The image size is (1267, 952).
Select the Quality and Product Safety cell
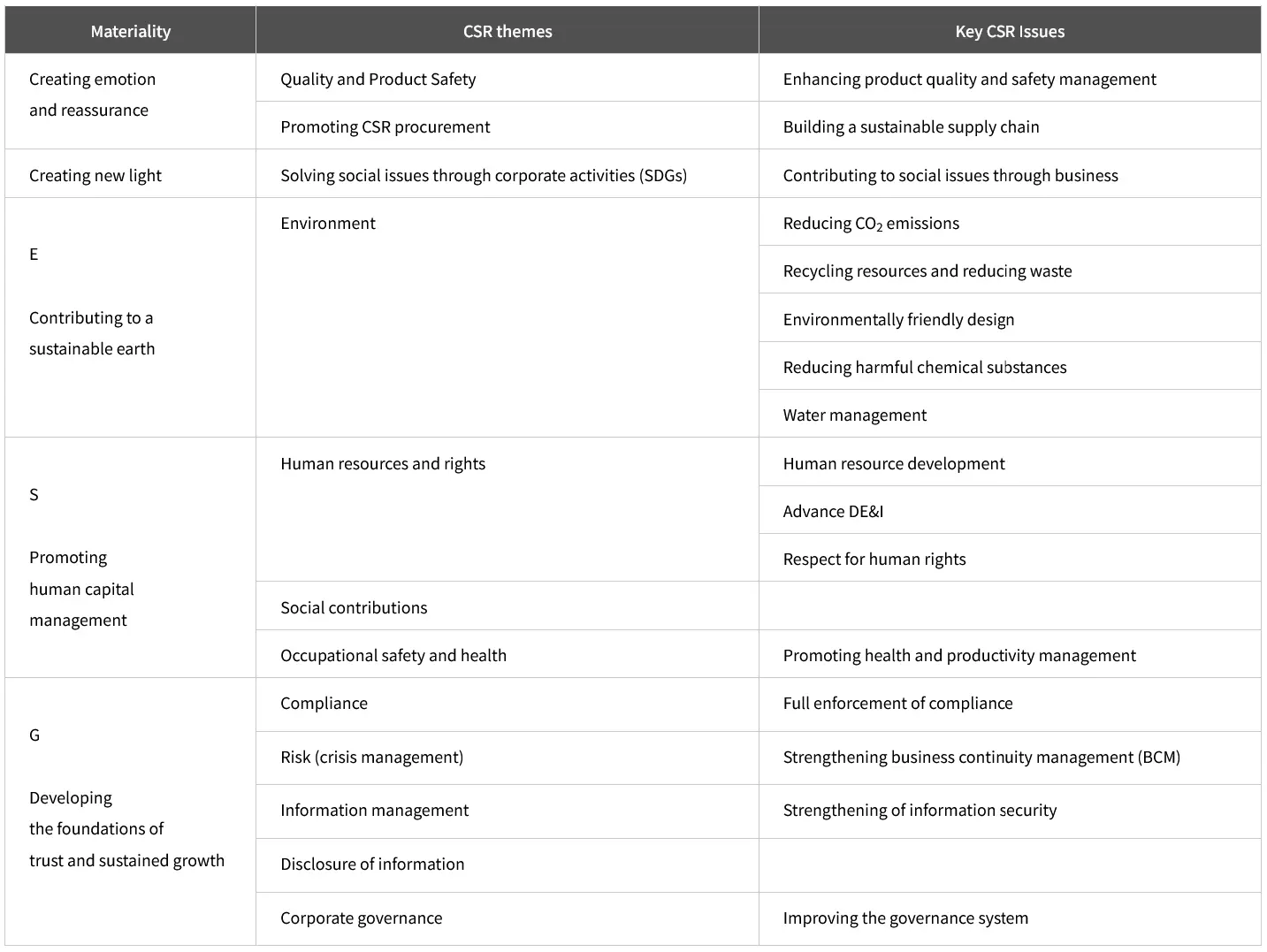[x=378, y=80]
